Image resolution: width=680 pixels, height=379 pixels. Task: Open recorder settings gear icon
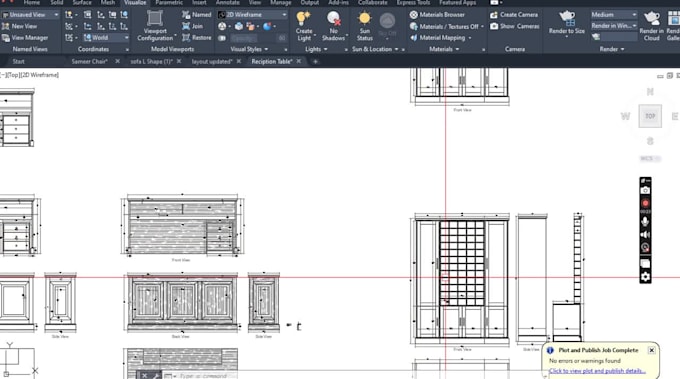[645, 277]
